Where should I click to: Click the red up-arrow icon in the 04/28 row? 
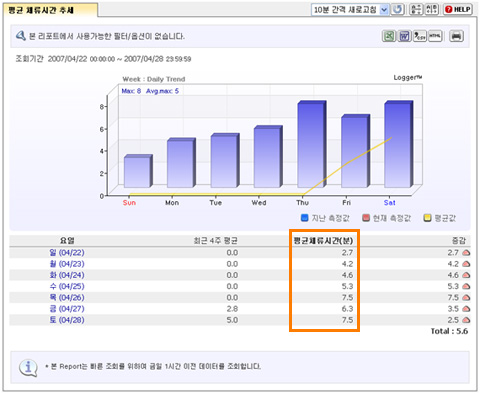(x=466, y=320)
